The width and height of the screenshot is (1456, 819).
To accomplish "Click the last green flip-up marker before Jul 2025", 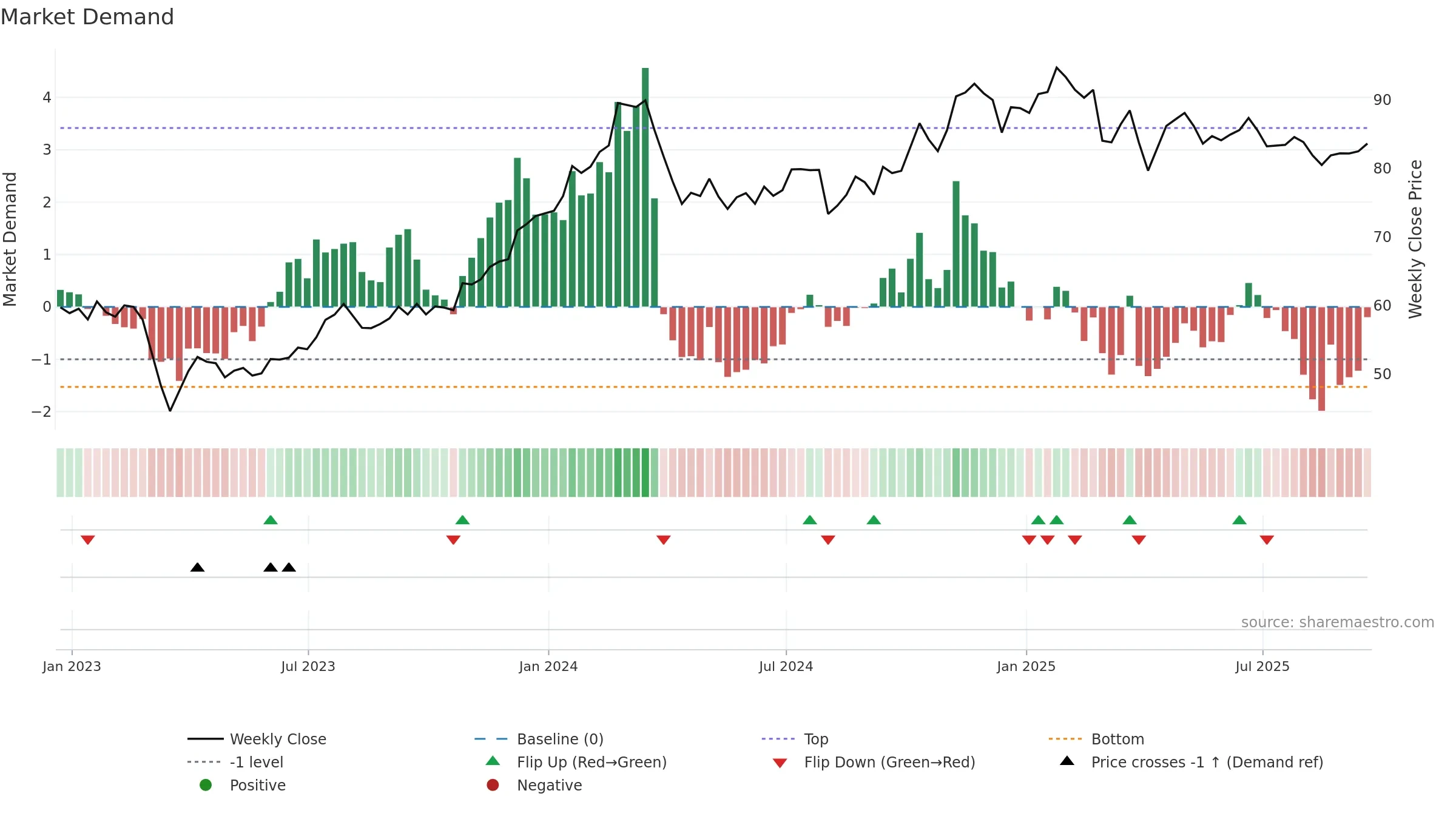I will [x=1239, y=520].
